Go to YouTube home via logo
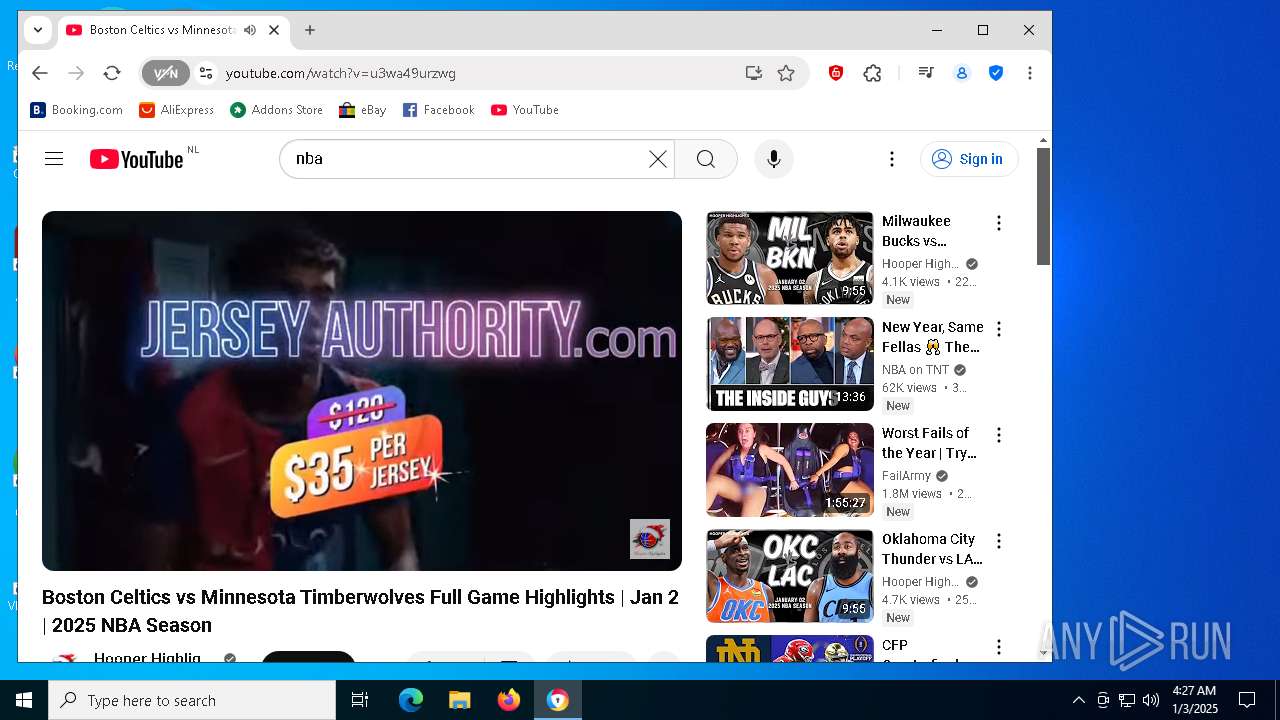This screenshot has width=1280, height=720. (137, 159)
